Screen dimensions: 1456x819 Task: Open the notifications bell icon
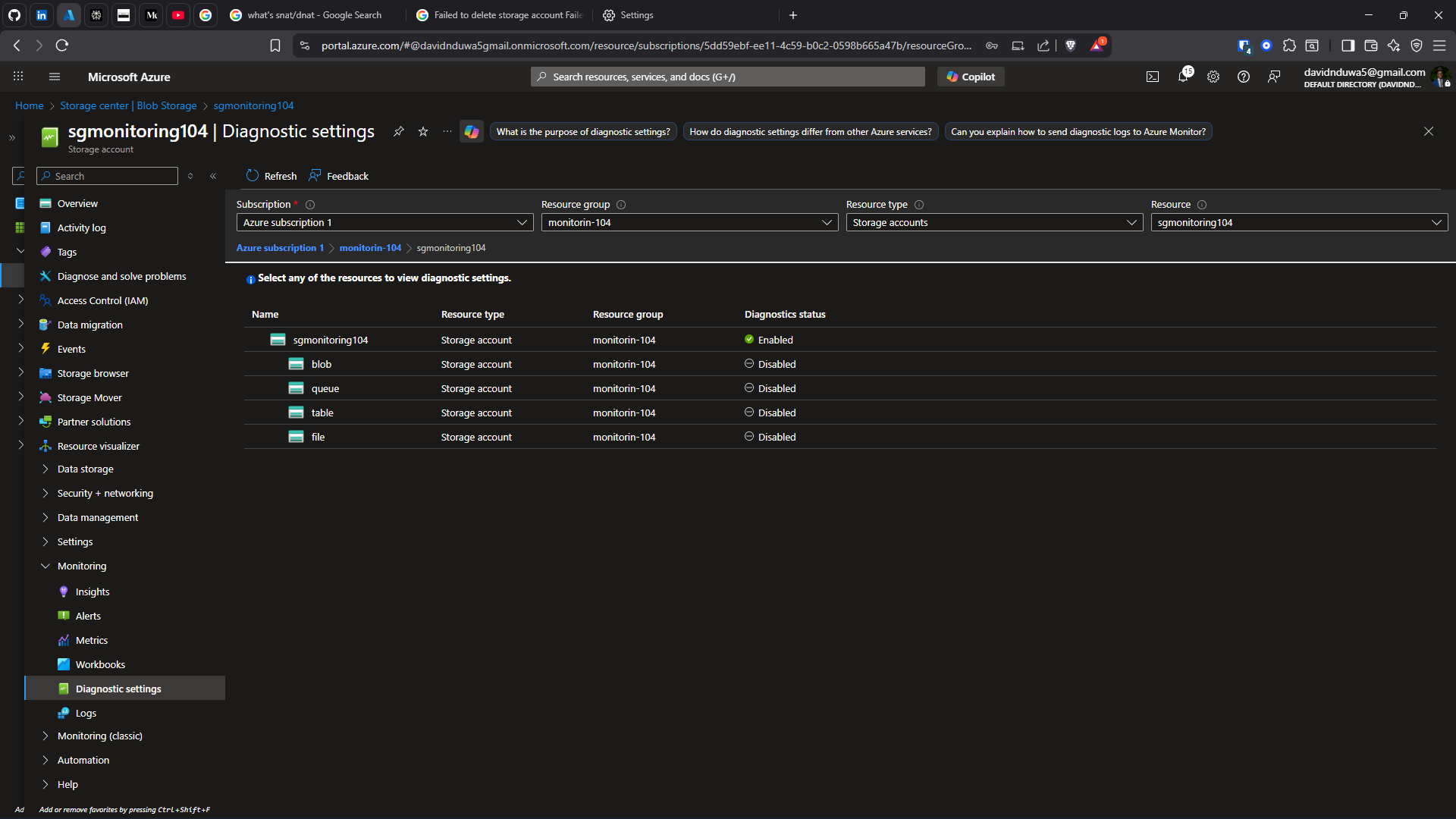[1183, 76]
